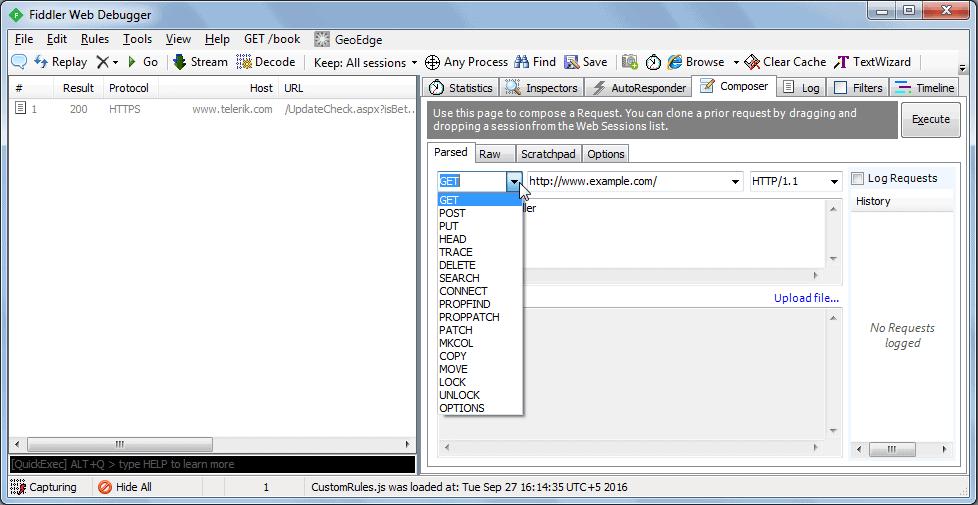Open the Help menu

coord(217,39)
